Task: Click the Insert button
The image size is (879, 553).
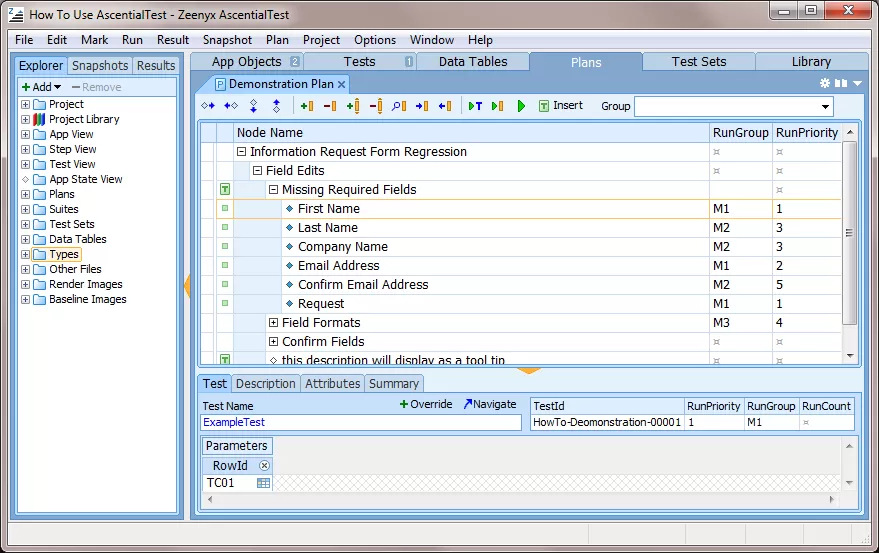Action: 561,105
